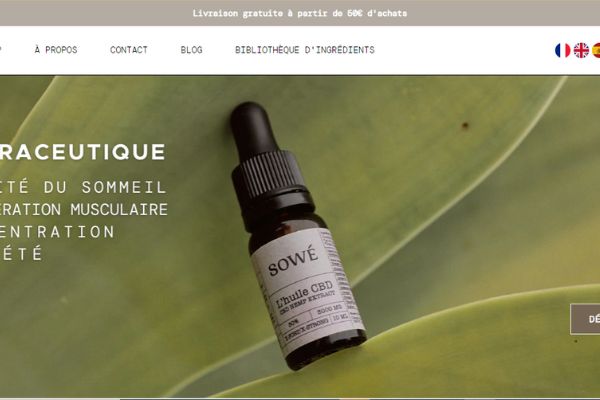Click the cut-off nav item left of À PROPOS

coord(1,50)
